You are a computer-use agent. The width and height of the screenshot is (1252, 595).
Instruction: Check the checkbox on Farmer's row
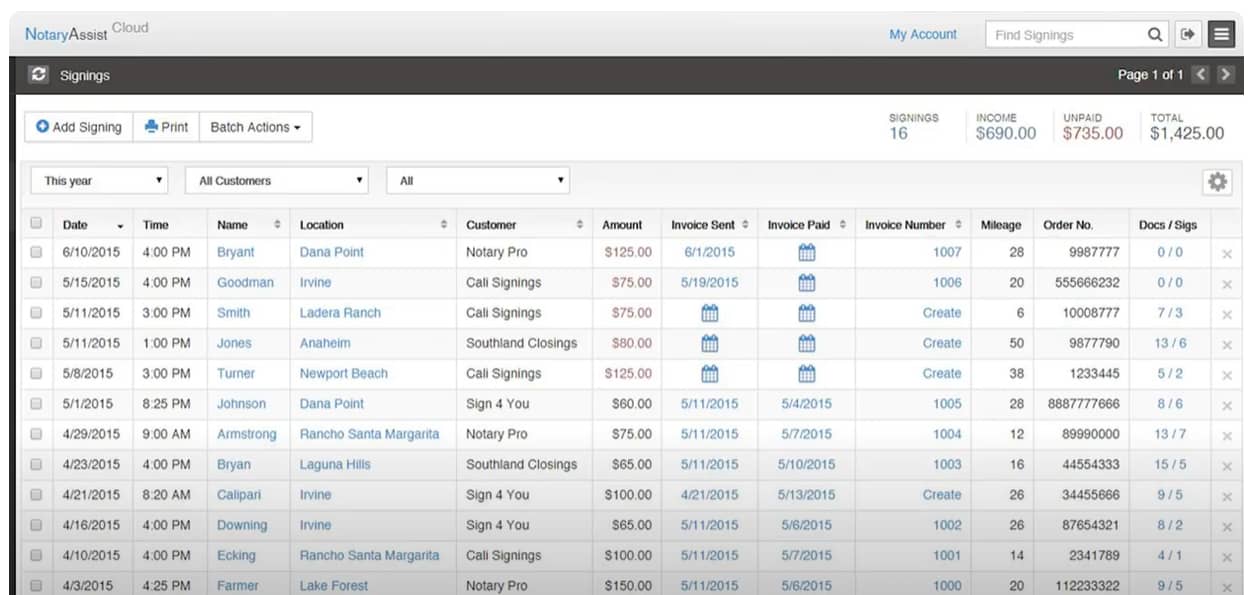[x=36, y=586]
